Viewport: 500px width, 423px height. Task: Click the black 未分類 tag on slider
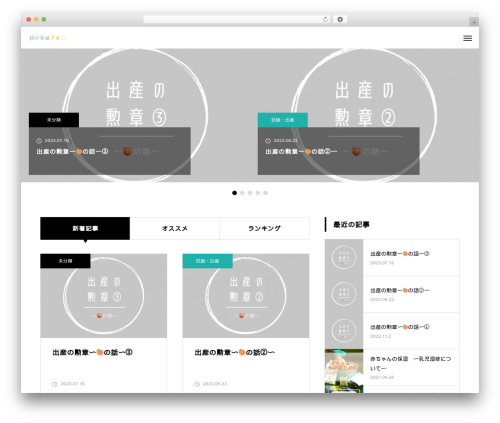click(54, 120)
